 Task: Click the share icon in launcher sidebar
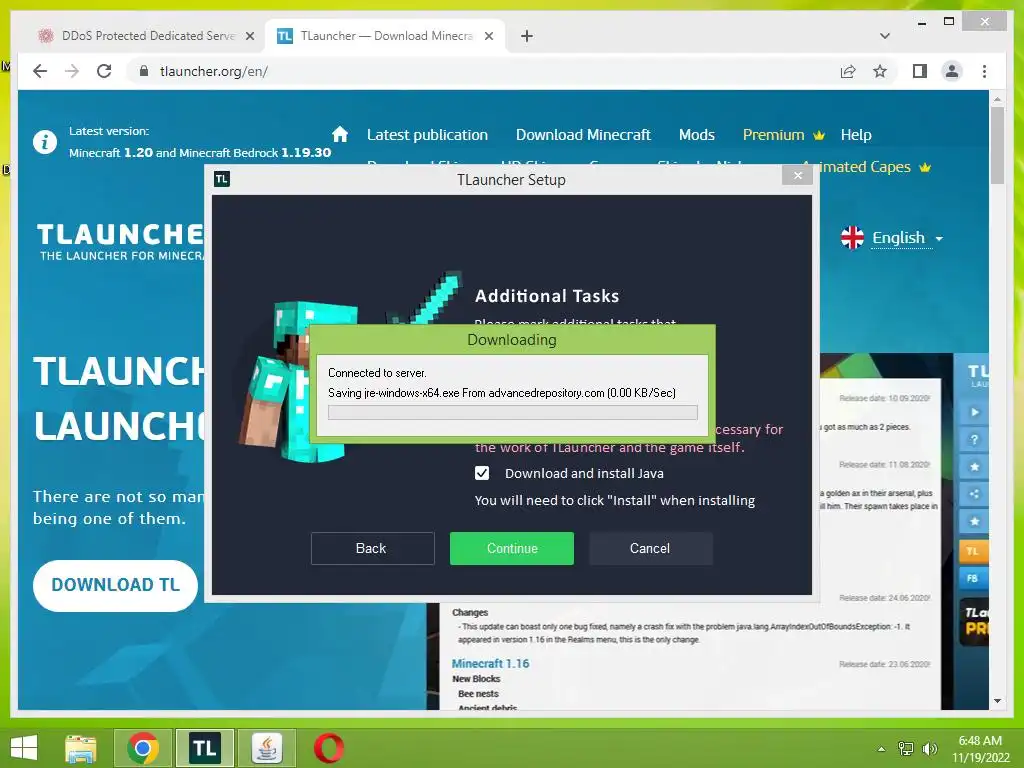pos(974,494)
